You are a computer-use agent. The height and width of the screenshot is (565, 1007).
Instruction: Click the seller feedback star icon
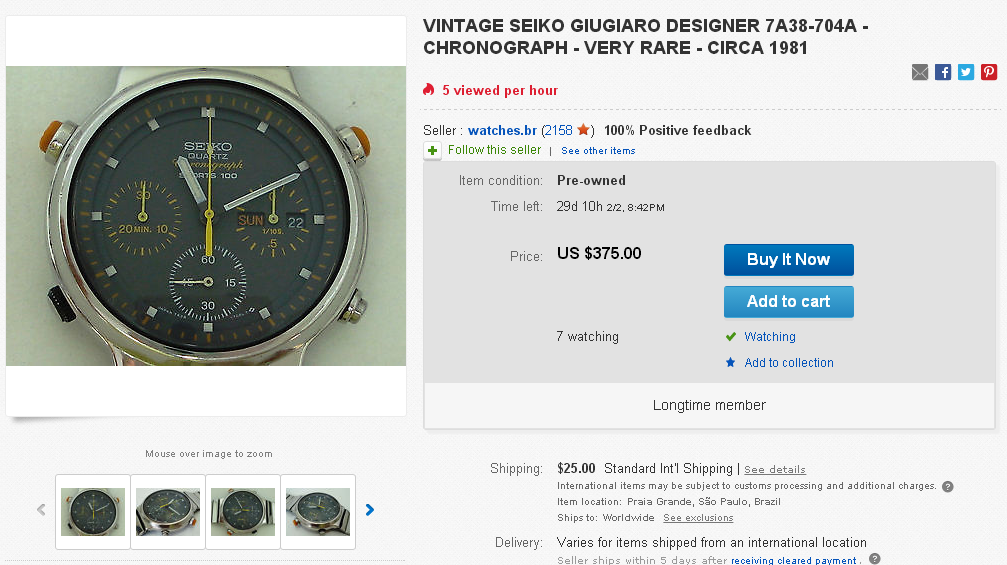tap(584, 130)
